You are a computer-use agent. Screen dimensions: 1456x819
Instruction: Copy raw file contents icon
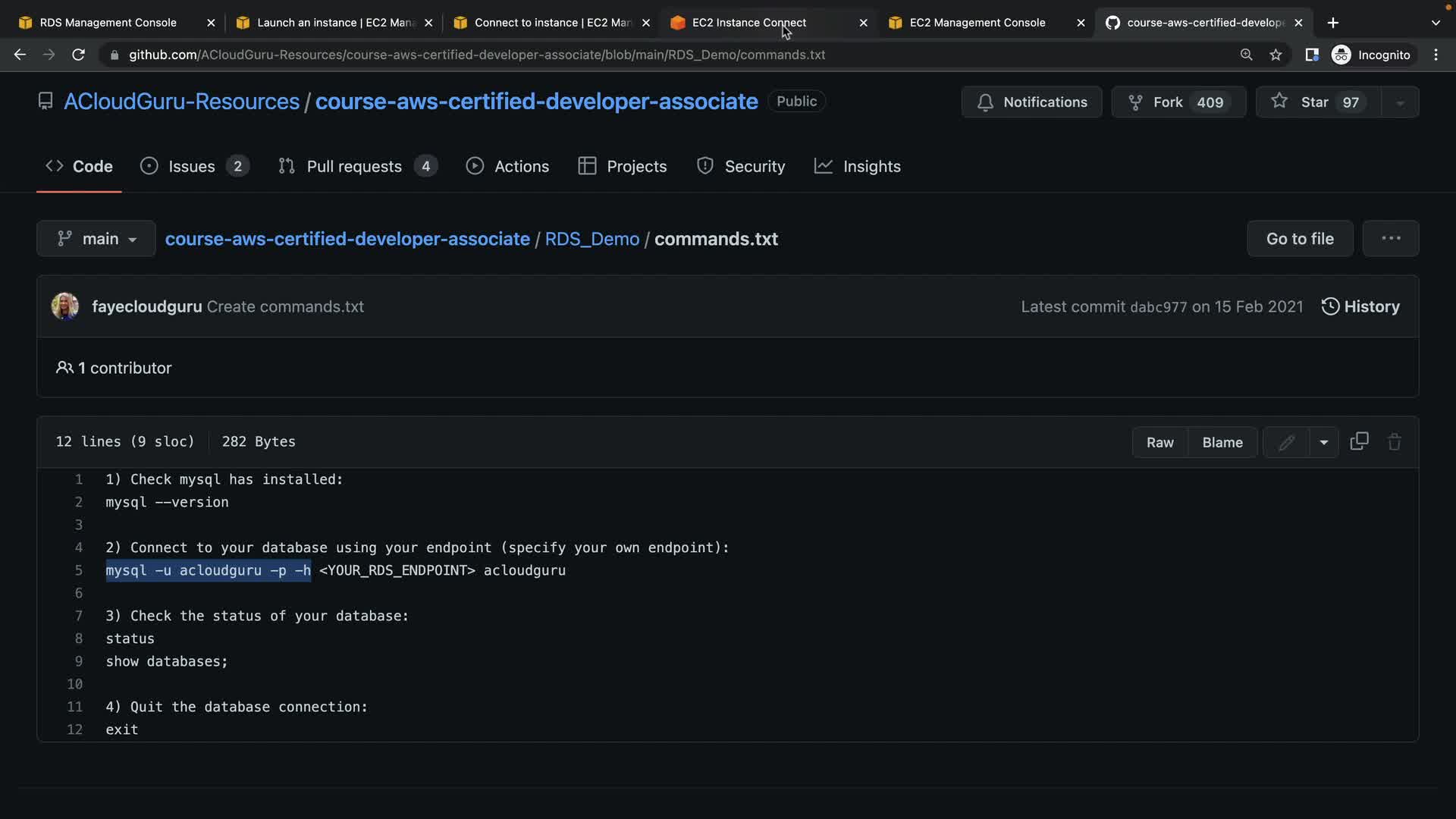[x=1359, y=441]
